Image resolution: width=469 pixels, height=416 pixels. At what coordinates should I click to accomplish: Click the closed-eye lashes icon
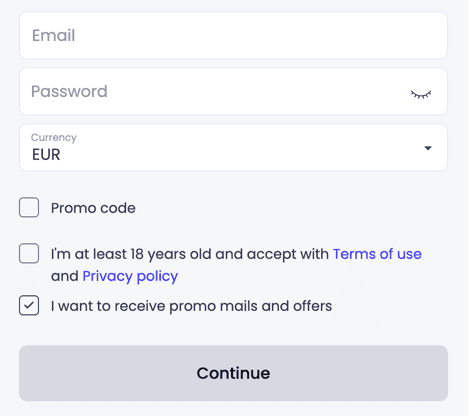[421, 95]
